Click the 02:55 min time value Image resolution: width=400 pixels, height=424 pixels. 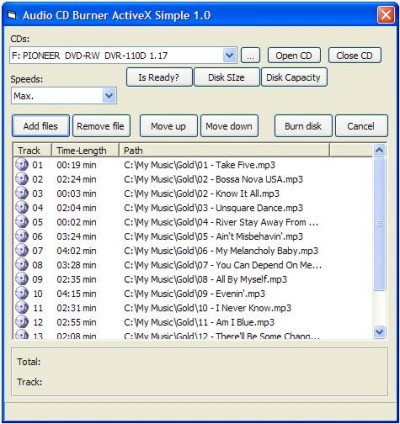click(x=76, y=322)
